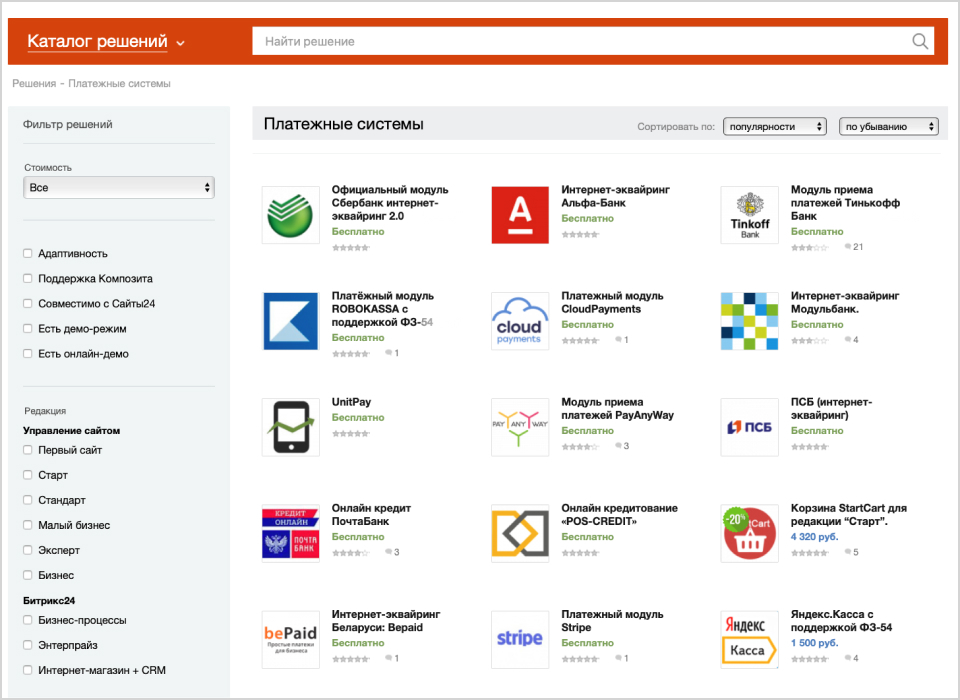Open Корзина StartCart title link
Image resolution: width=960 pixels, height=700 pixels.
tap(849, 514)
